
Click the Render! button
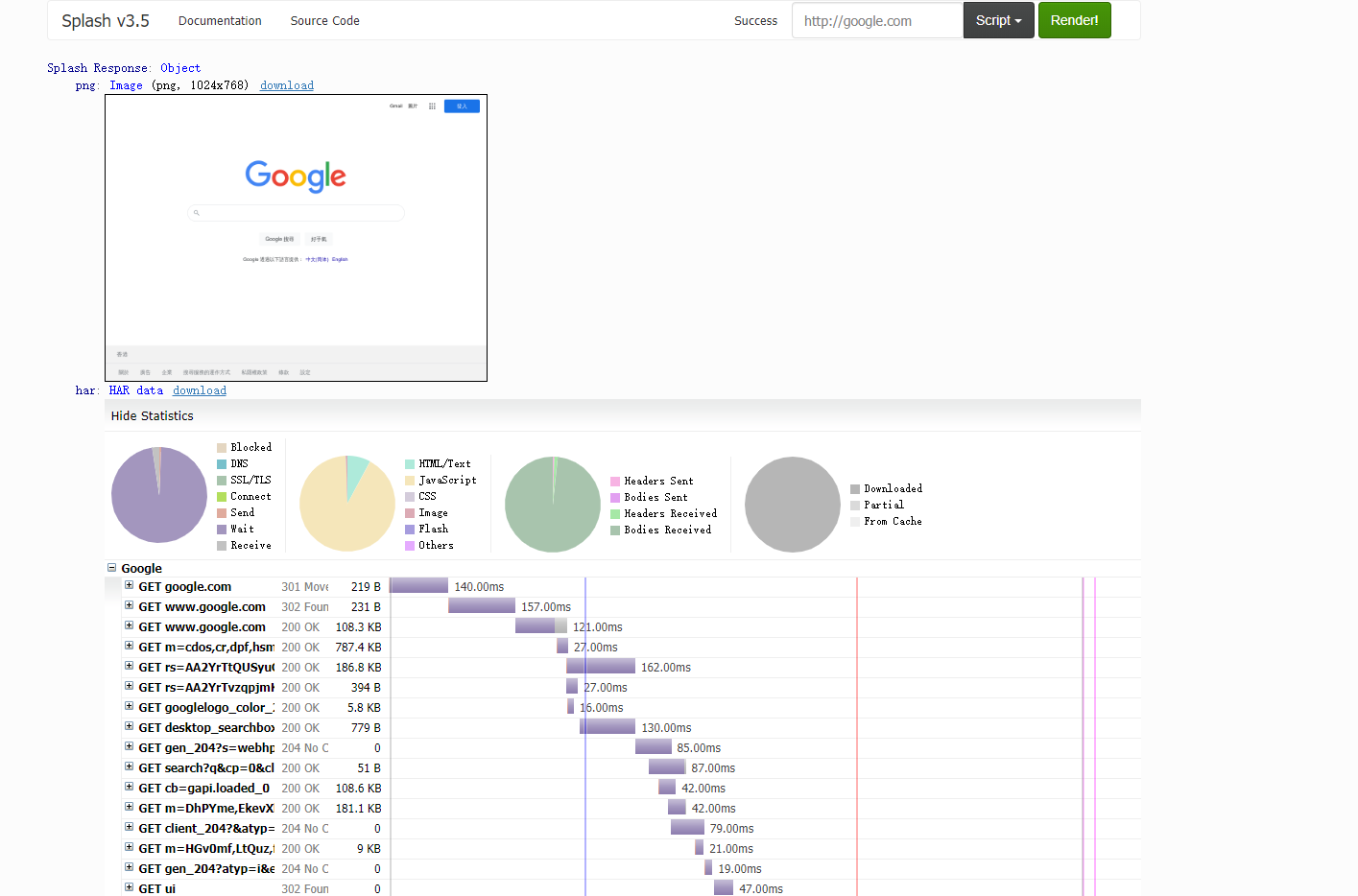[x=1074, y=20]
